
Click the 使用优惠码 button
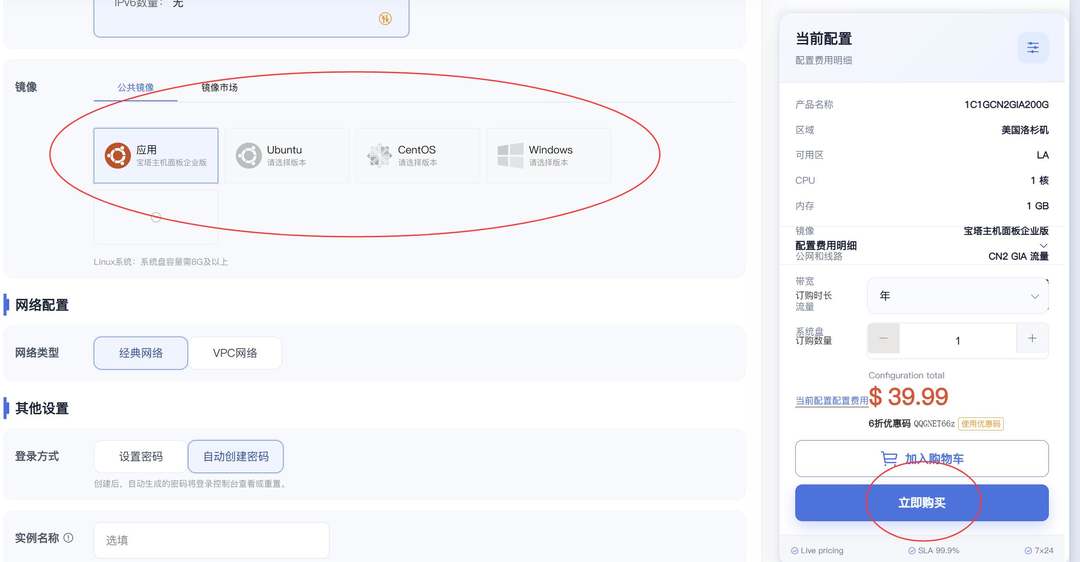981,424
